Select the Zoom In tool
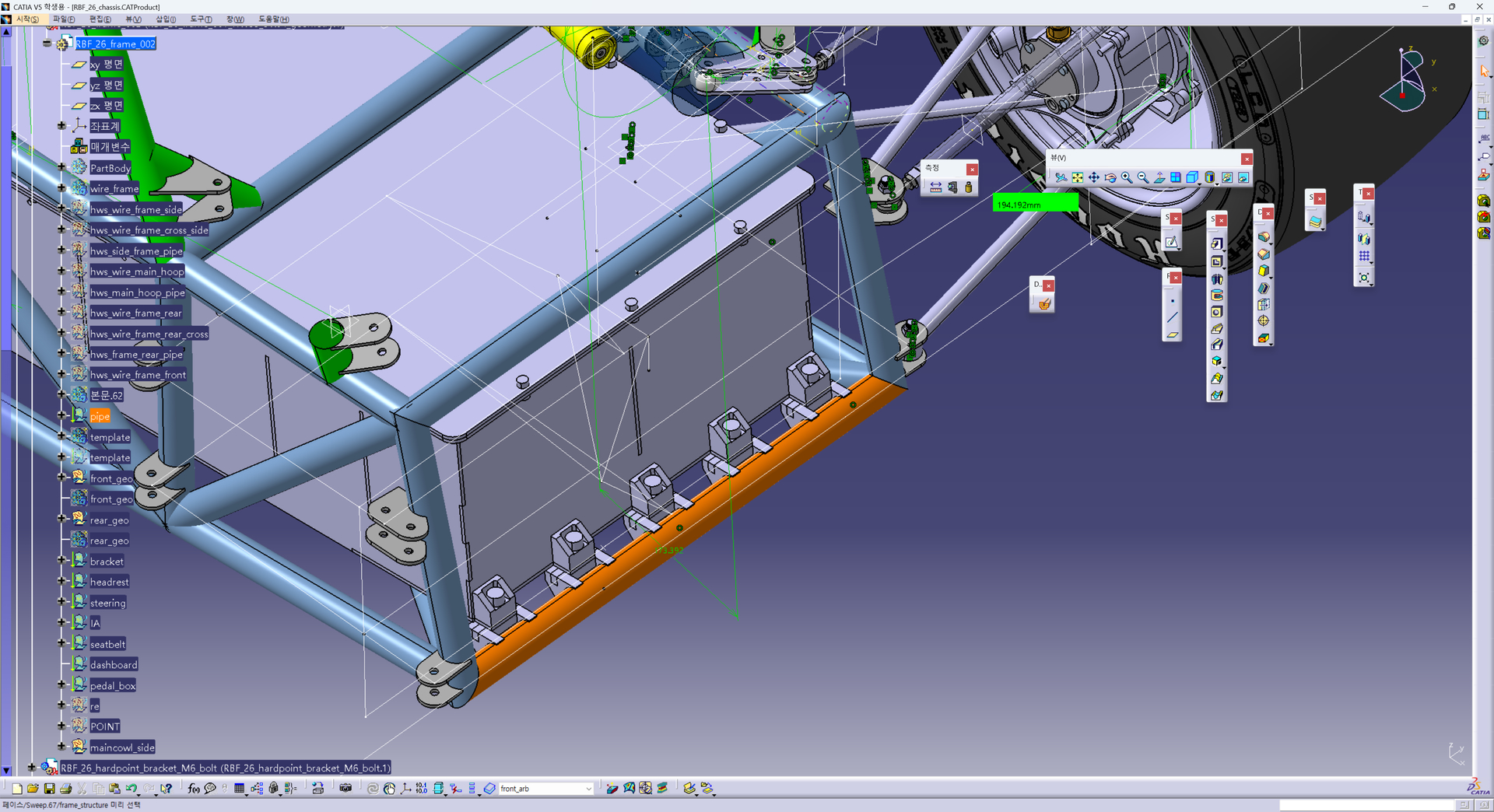This screenshot has height=812, width=1494. pyautogui.click(x=1126, y=178)
